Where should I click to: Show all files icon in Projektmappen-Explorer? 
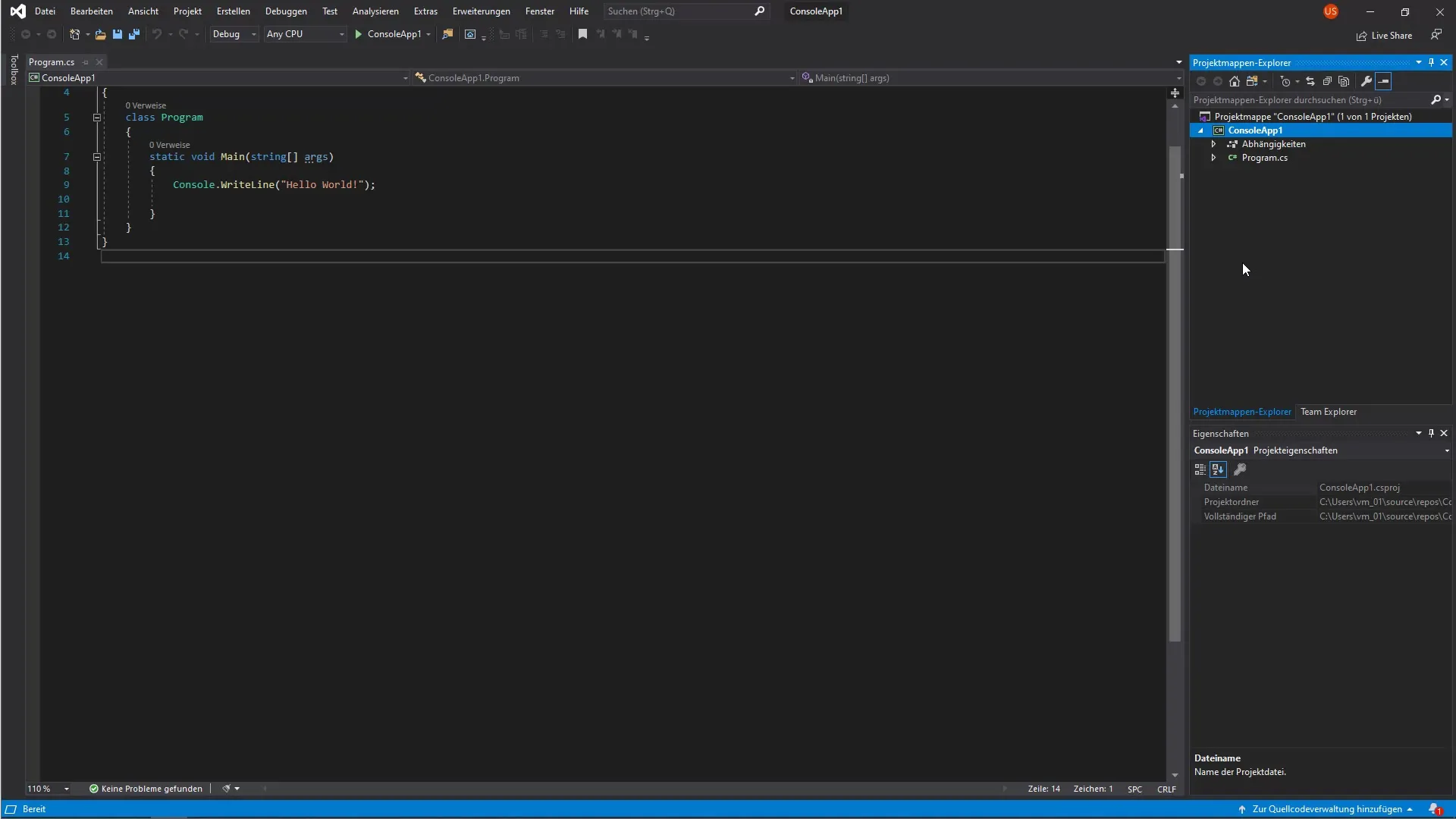point(1344,81)
